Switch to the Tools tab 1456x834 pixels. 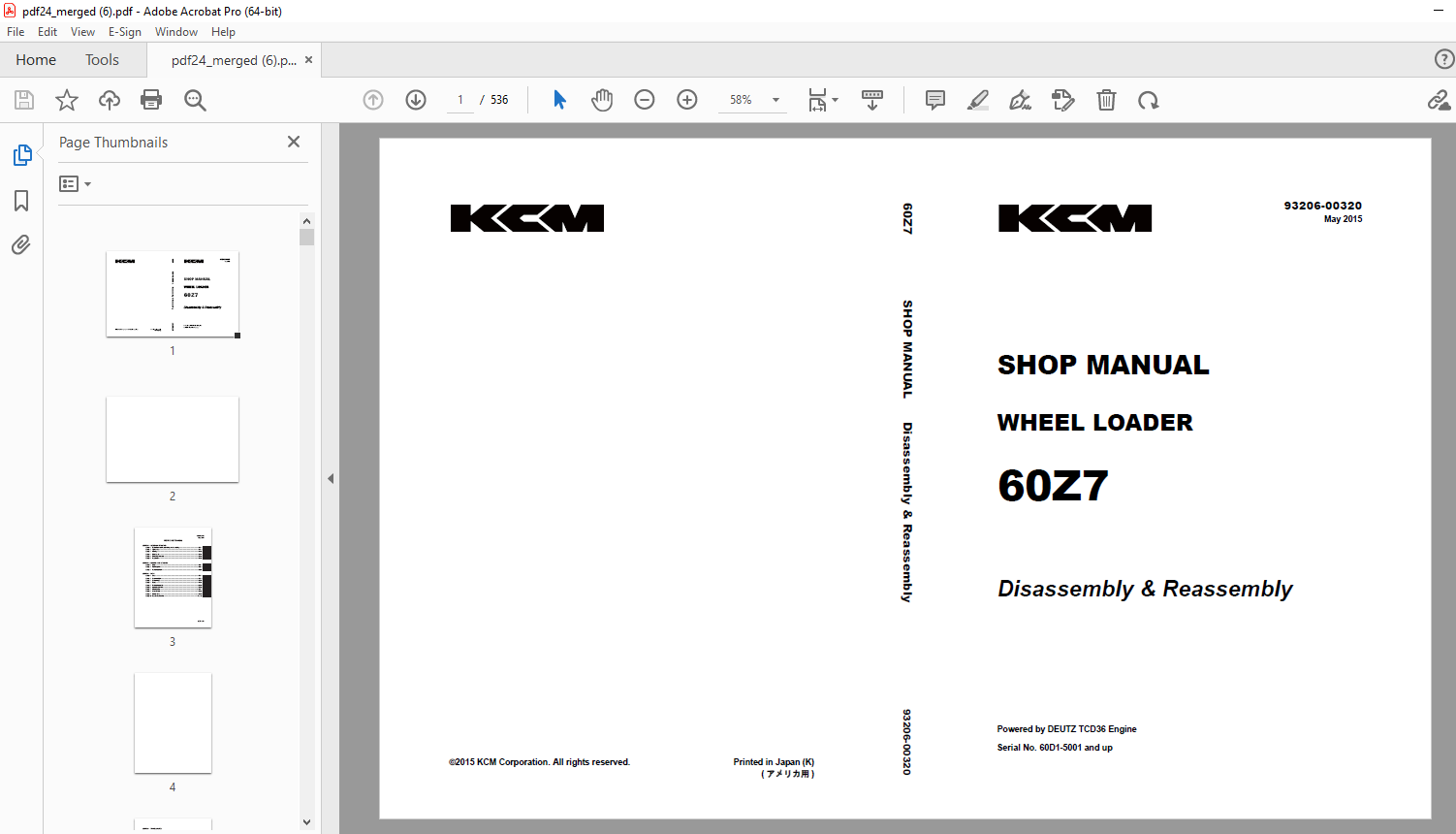[x=102, y=60]
